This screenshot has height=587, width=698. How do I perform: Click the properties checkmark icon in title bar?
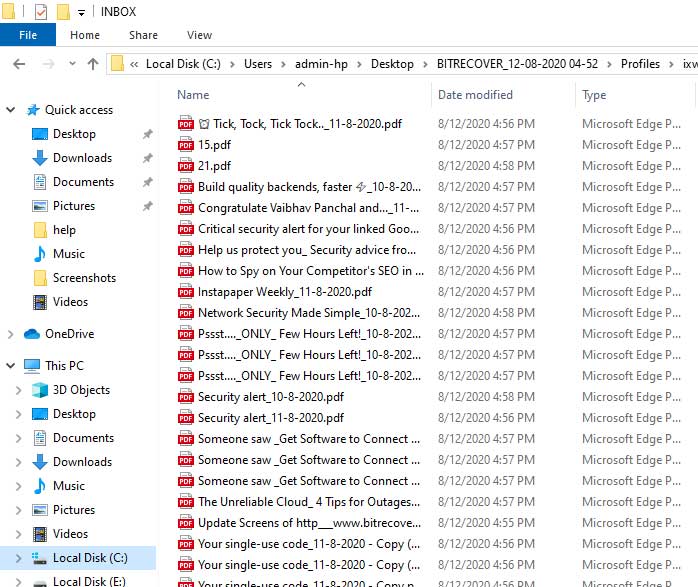pos(40,12)
